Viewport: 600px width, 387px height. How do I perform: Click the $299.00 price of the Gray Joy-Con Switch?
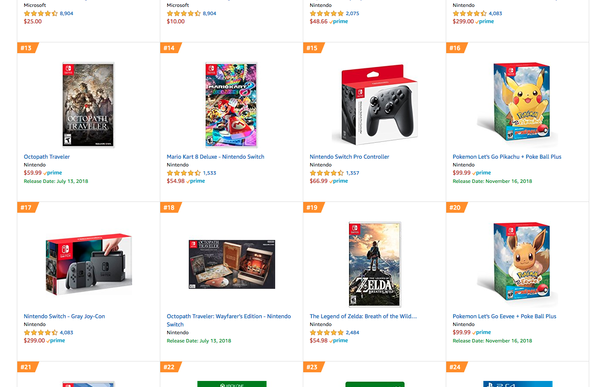[x=34, y=340]
